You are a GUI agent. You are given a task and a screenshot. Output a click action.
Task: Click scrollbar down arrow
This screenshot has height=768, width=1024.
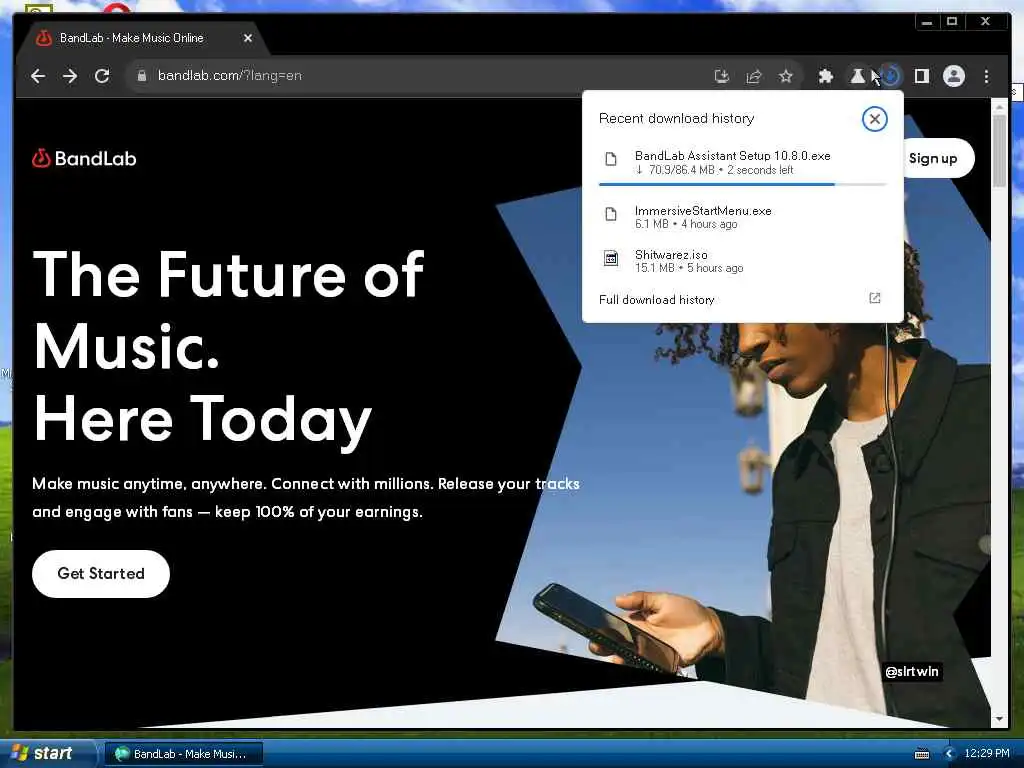click(x=999, y=719)
